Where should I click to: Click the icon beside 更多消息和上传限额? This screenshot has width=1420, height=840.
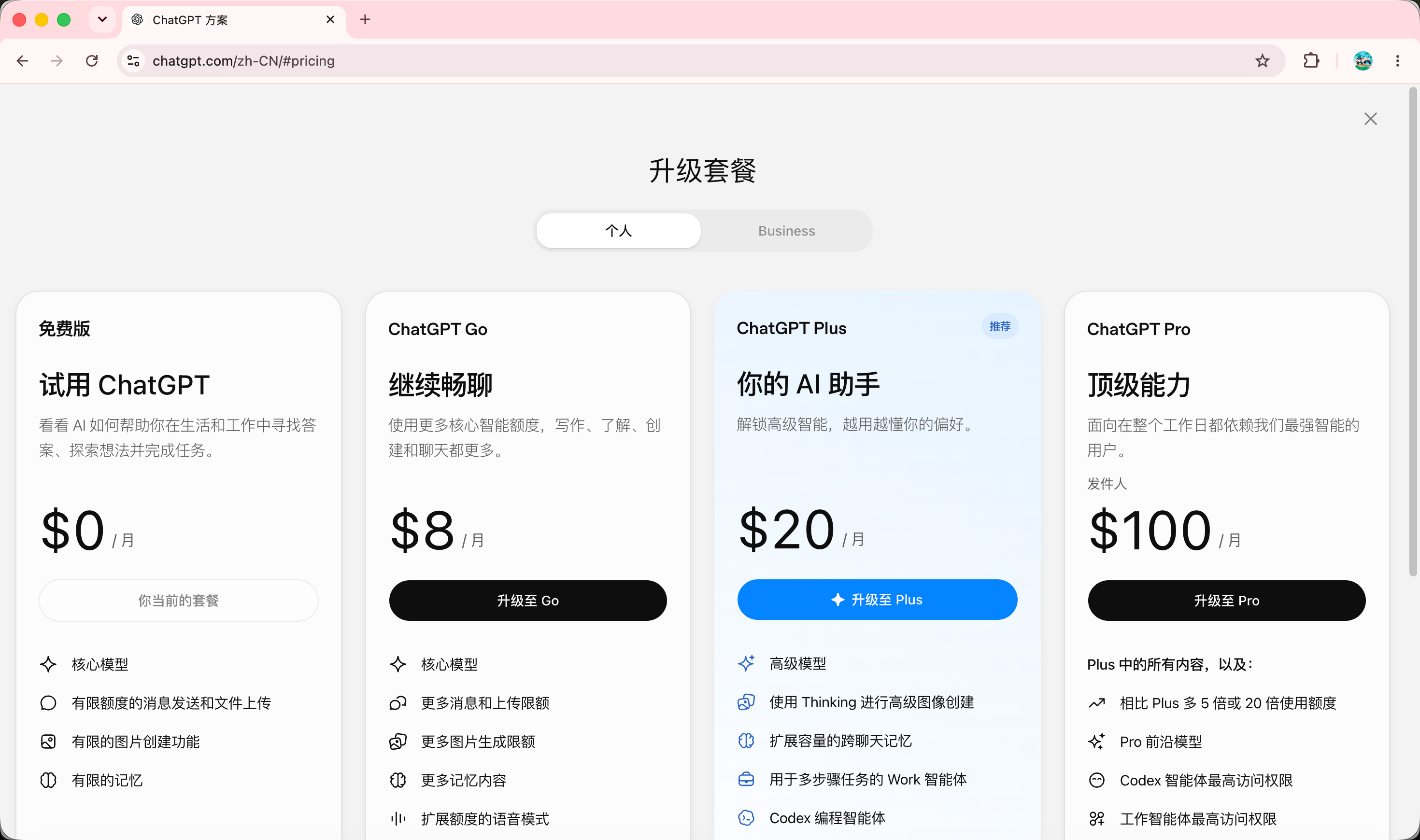coord(398,703)
